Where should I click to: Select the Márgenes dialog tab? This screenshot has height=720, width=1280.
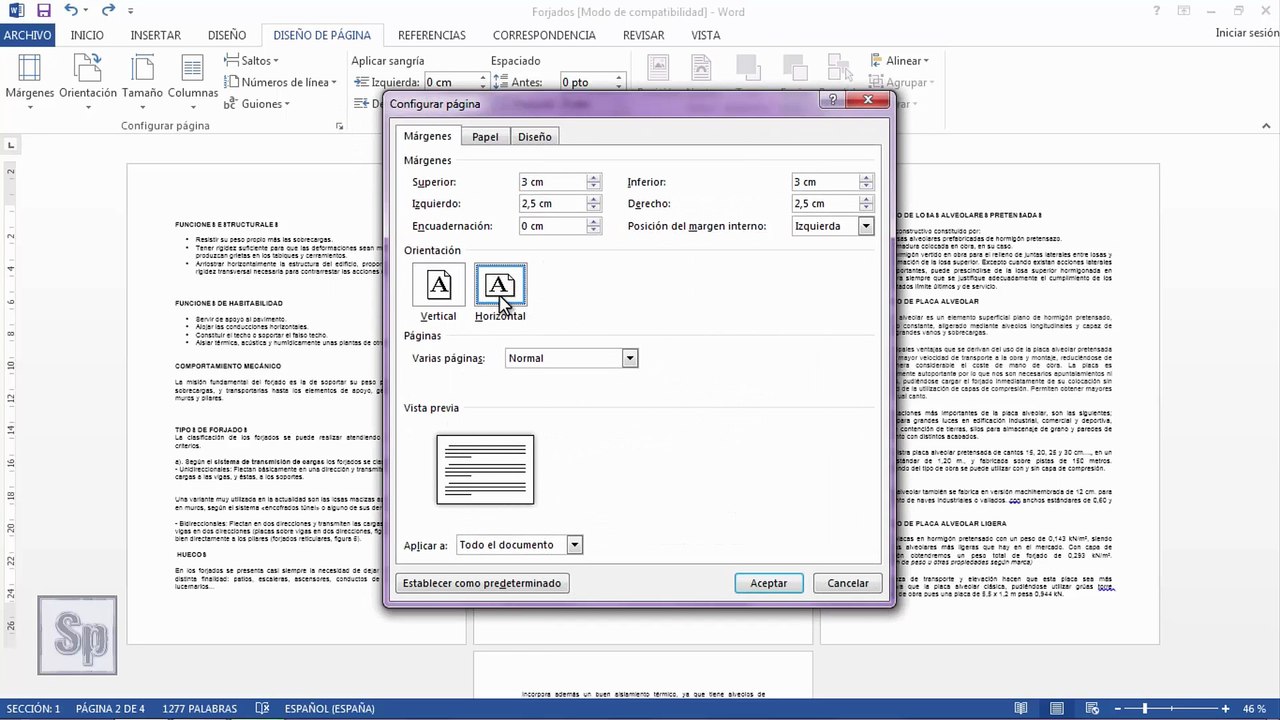428,136
